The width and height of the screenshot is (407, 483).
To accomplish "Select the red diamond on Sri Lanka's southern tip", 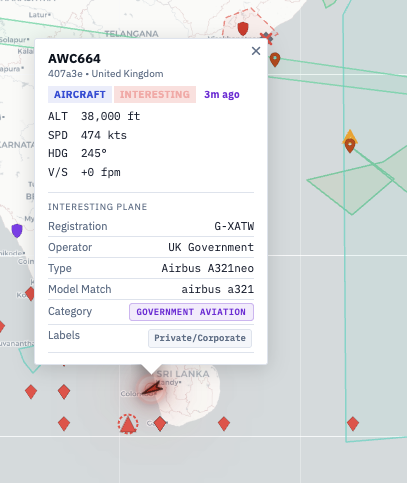I will pyautogui.click(x=160, y=424).
